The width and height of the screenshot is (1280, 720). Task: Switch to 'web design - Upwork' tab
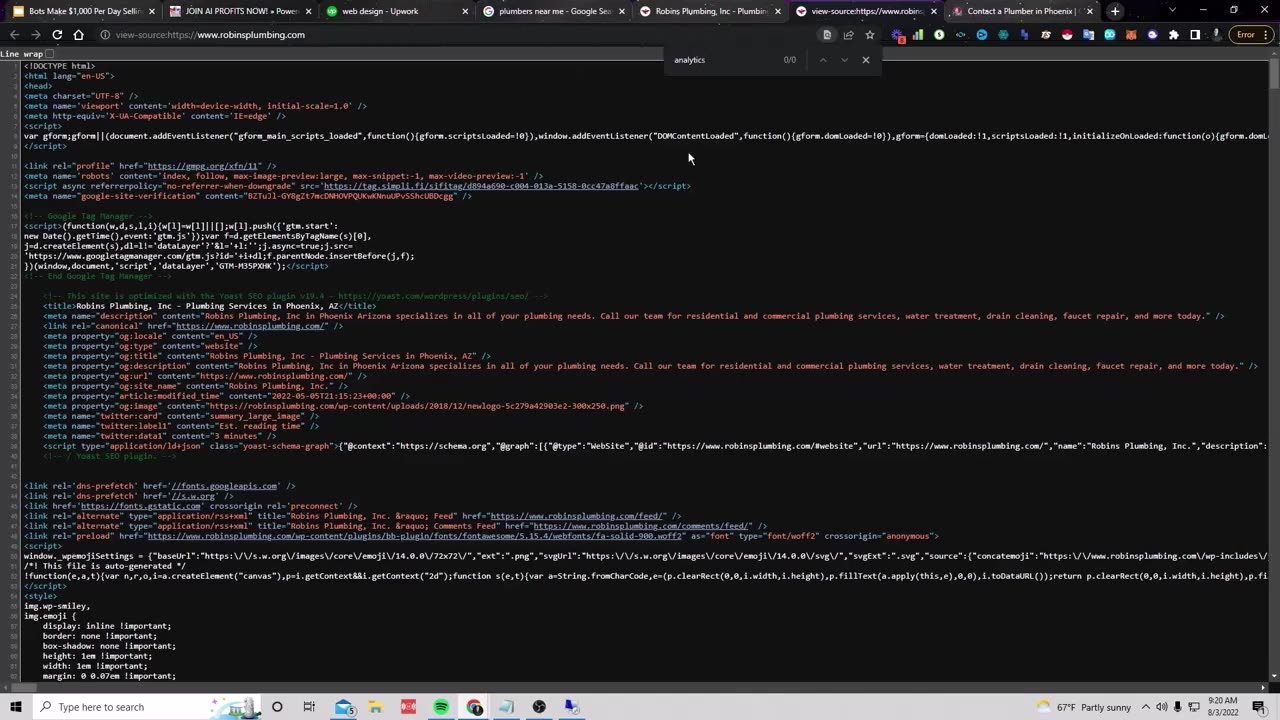tap(397, 11)
